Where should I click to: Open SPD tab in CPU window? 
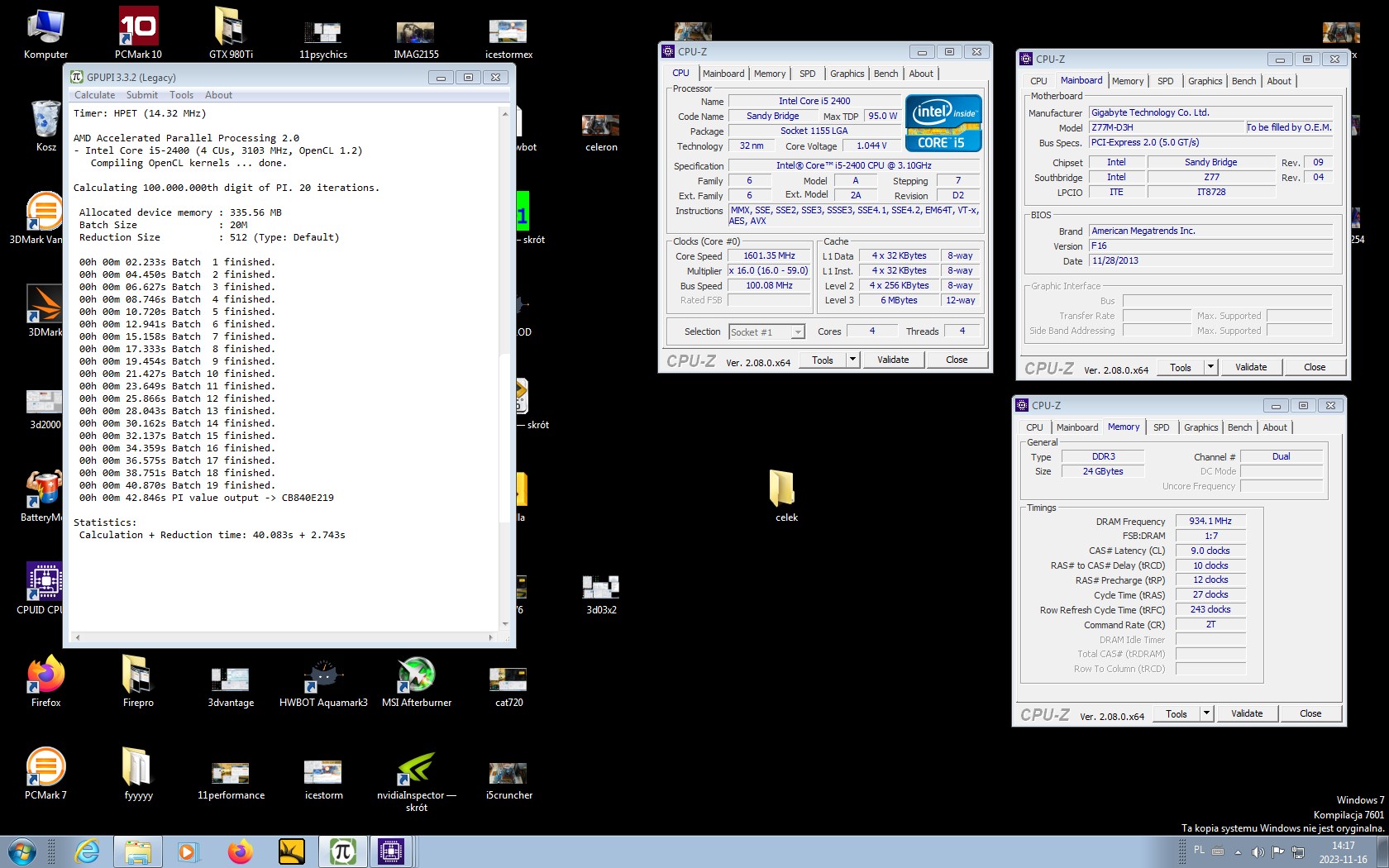[808, 74]
